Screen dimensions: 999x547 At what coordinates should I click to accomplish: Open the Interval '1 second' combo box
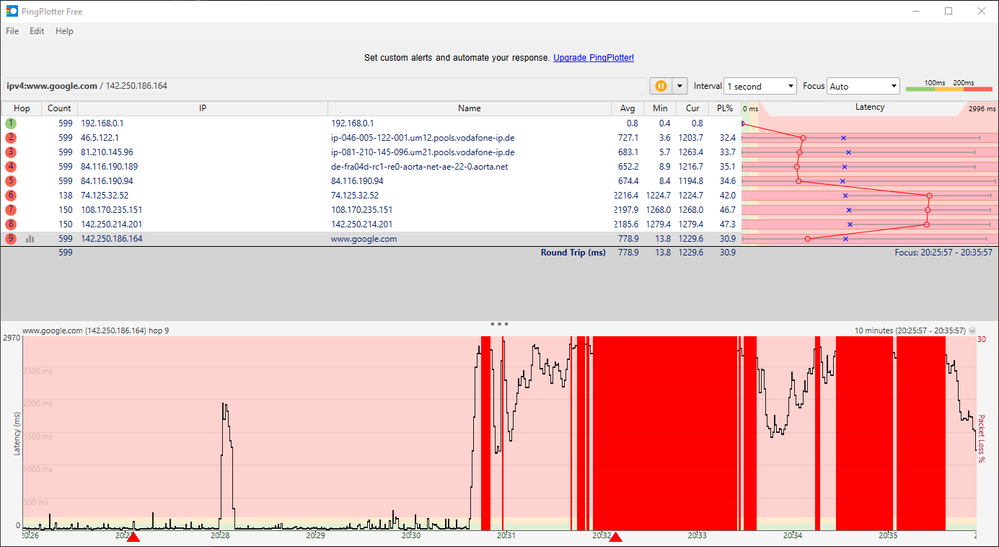pyautogui.click(x=760, y=86)
